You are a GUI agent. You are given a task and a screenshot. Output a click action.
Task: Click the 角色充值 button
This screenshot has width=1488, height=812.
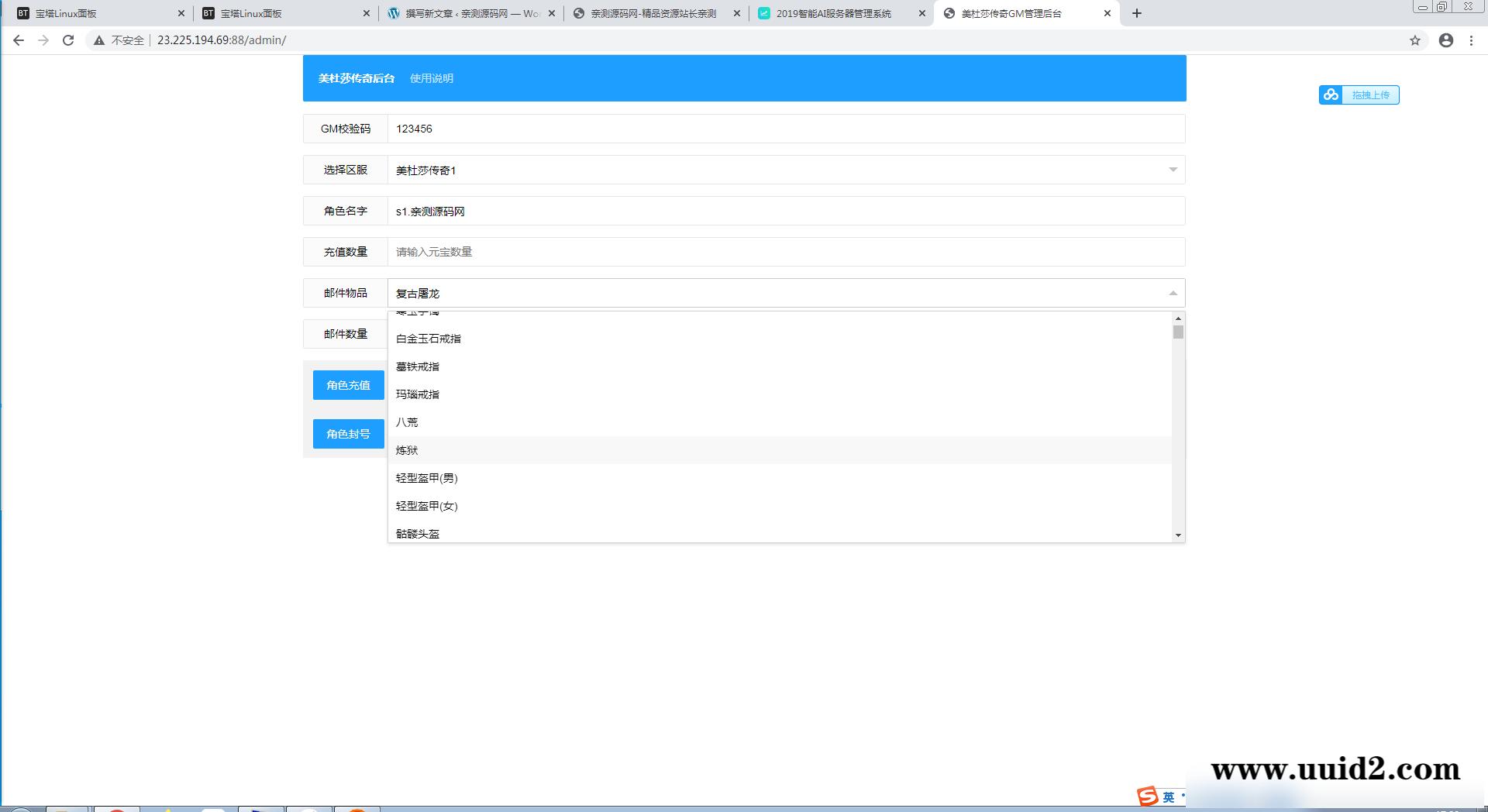tap(348, 385)
